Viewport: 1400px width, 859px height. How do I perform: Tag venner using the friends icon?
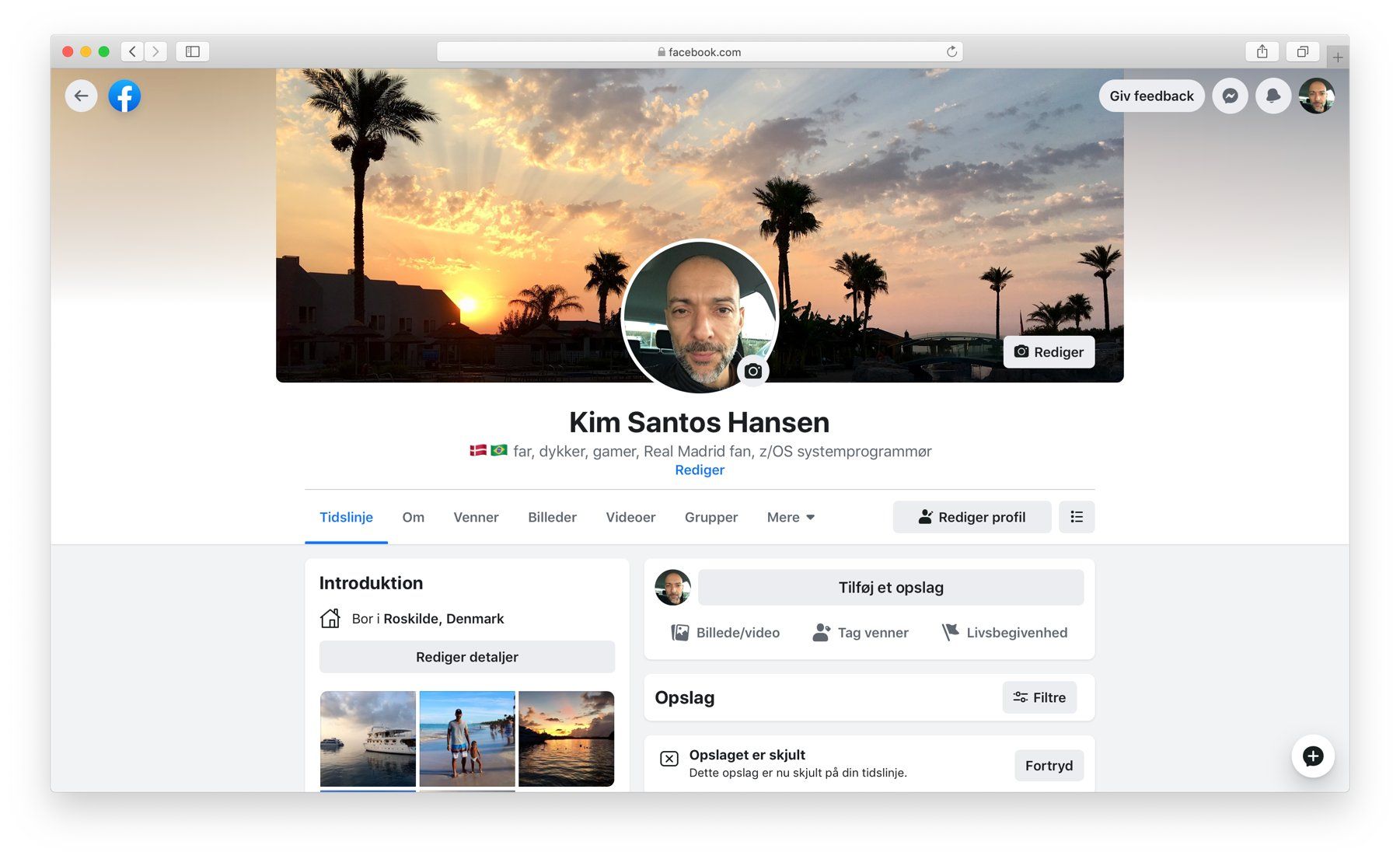(x=861, y=632)
